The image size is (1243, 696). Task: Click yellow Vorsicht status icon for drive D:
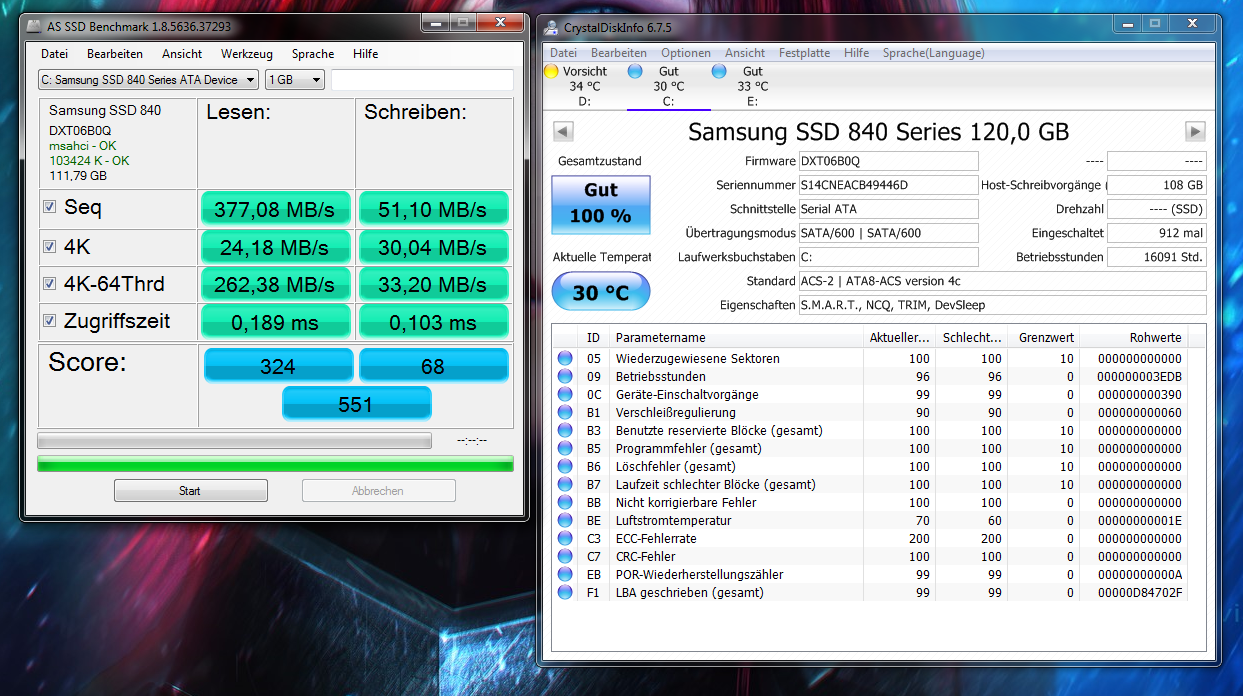[551, 71]
